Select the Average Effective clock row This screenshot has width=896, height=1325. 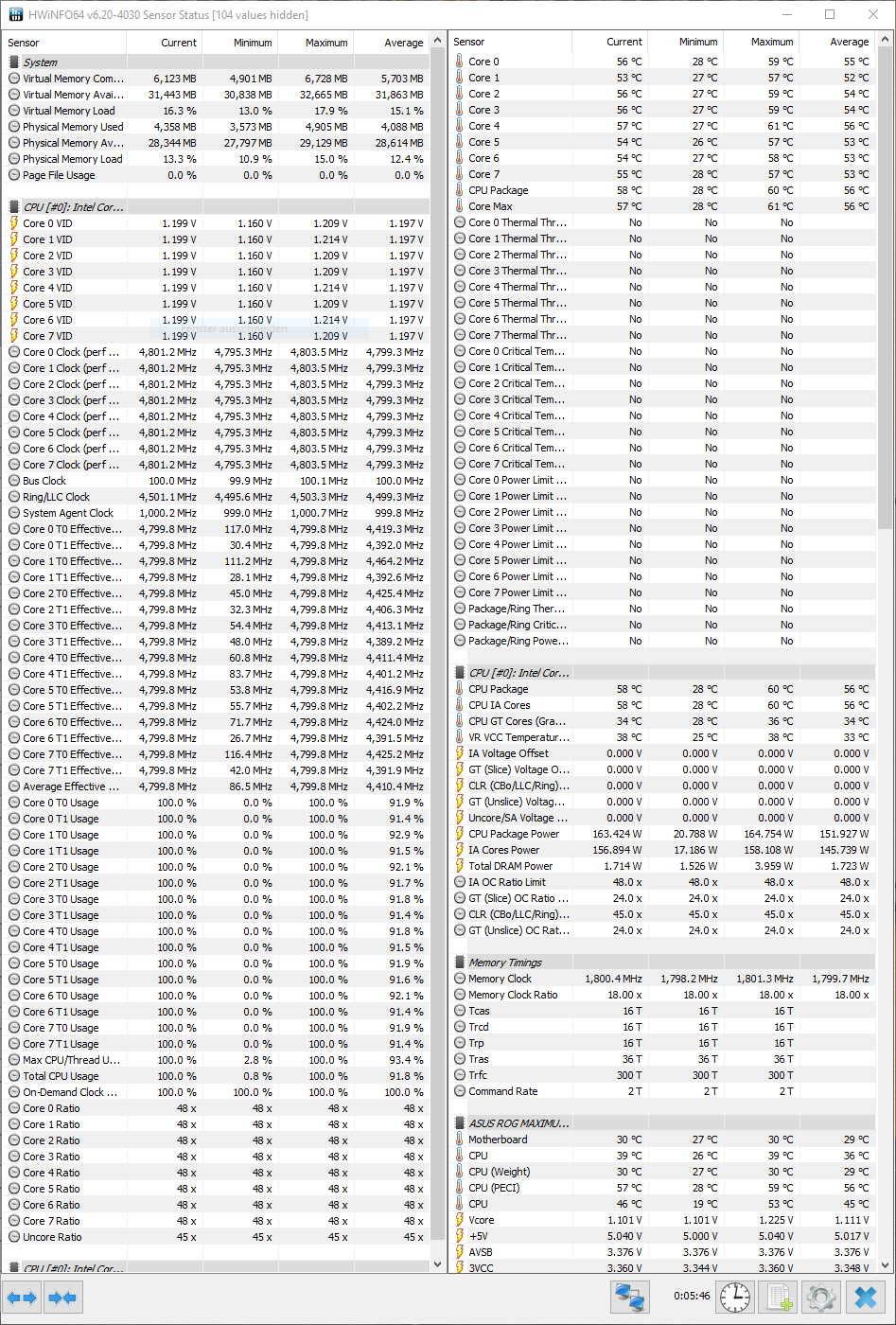pos(216,786)
